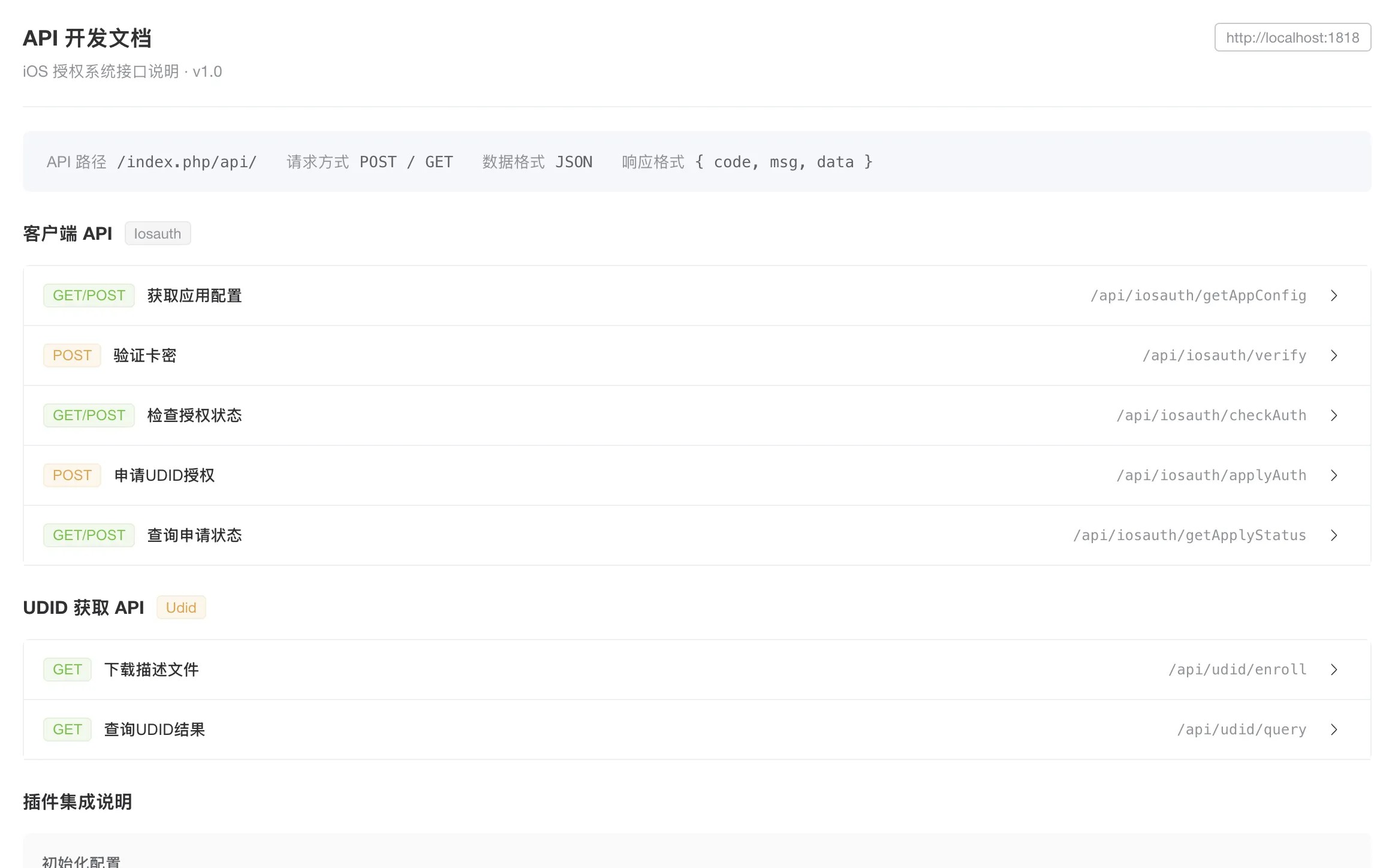Expand the udid query row chevron

tap(1334, 730)
